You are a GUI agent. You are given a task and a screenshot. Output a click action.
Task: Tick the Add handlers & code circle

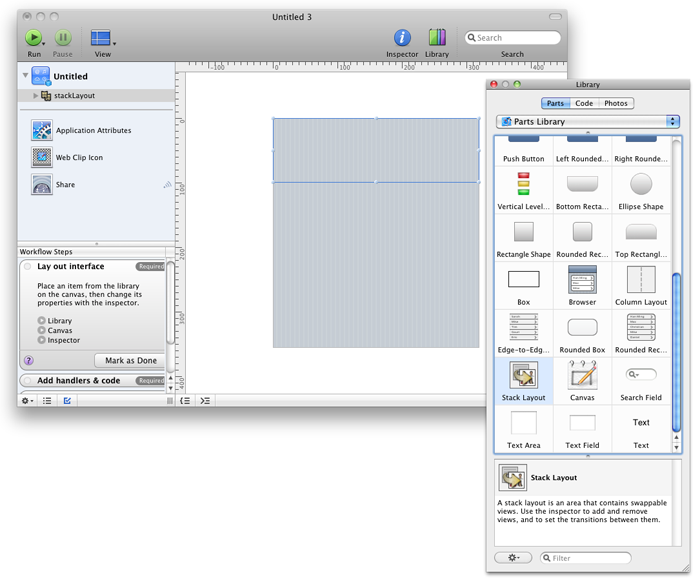[x=27, y=381]
